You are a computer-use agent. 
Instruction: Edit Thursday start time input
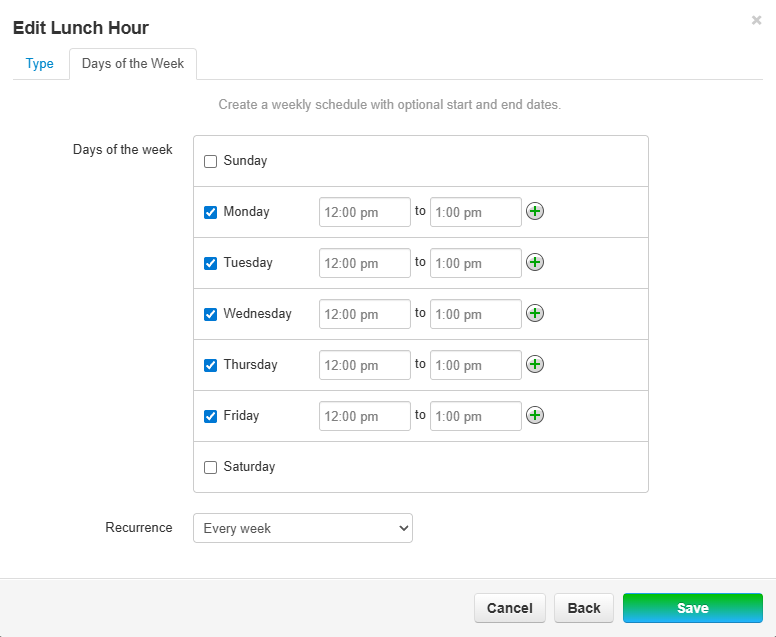coord(364,365)
